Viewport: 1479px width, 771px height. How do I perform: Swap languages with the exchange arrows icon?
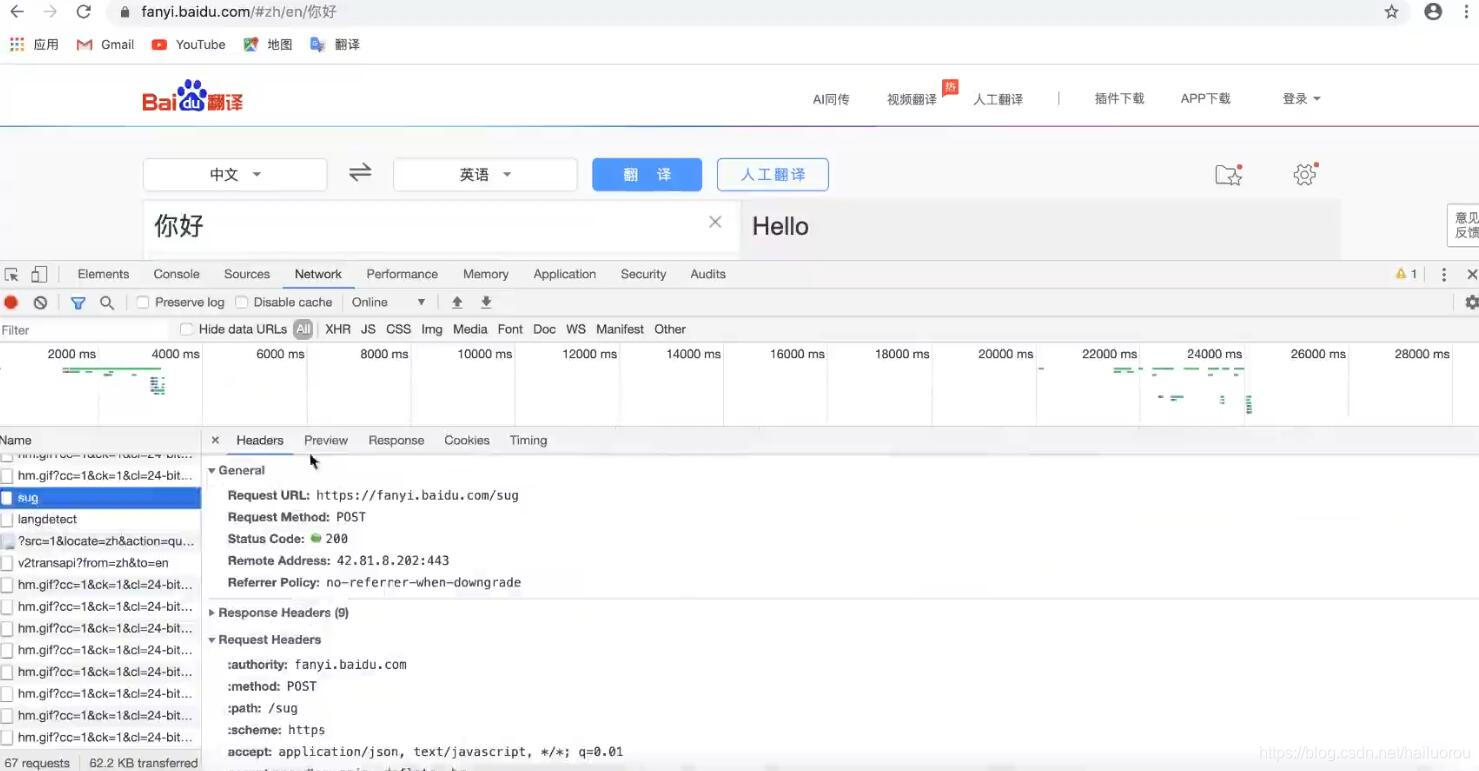click(360, 173)
